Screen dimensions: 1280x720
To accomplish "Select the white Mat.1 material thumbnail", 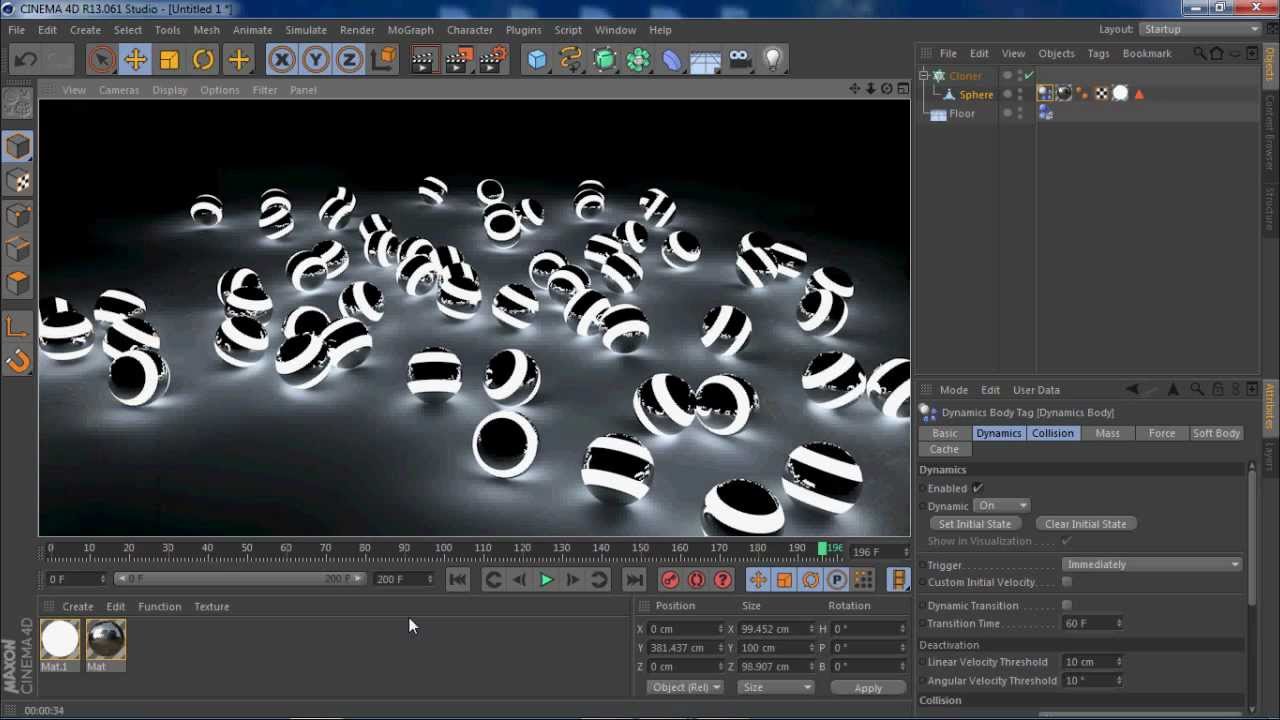I will click(59, 640).
